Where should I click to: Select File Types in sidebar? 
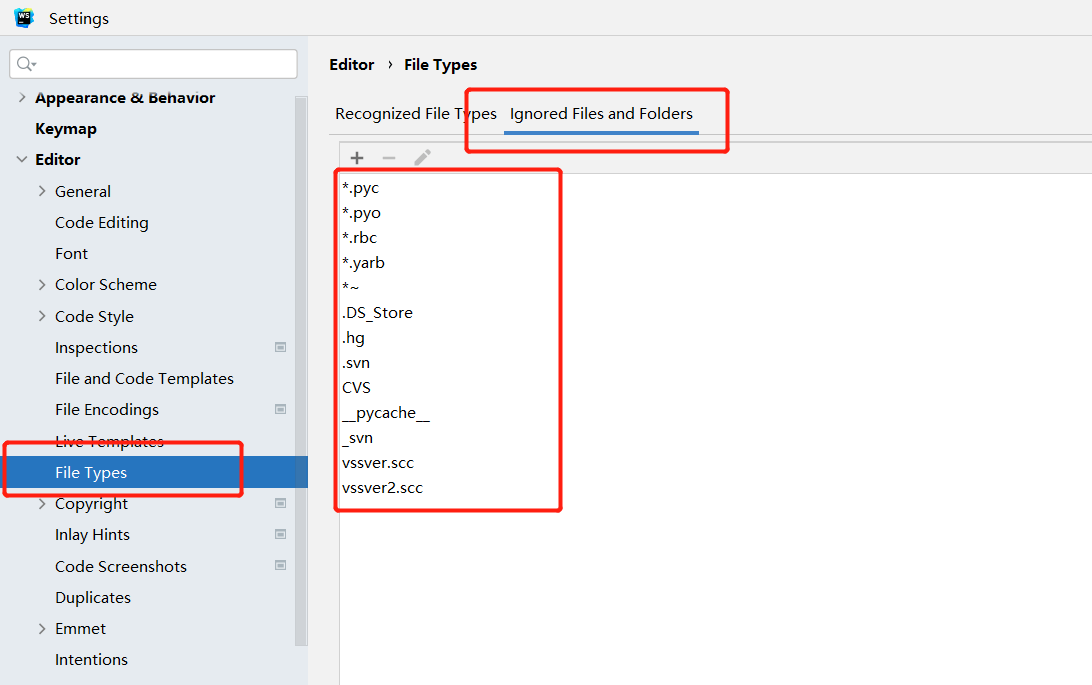(154, 472)
